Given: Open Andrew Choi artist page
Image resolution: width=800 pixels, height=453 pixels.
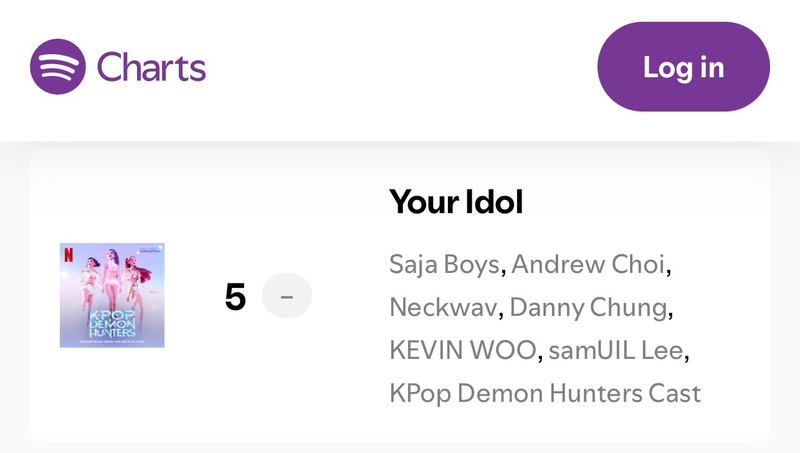Looking at the screenshot, I should pos(589,265).
